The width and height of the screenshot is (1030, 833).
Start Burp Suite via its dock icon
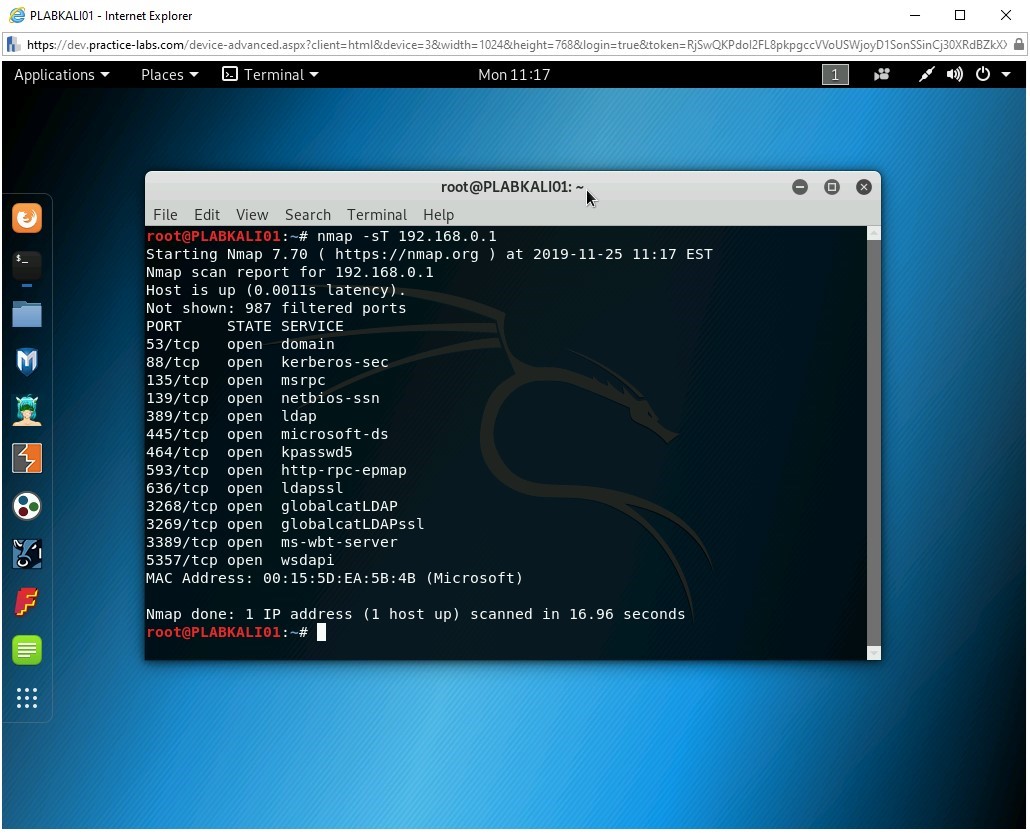27,457
